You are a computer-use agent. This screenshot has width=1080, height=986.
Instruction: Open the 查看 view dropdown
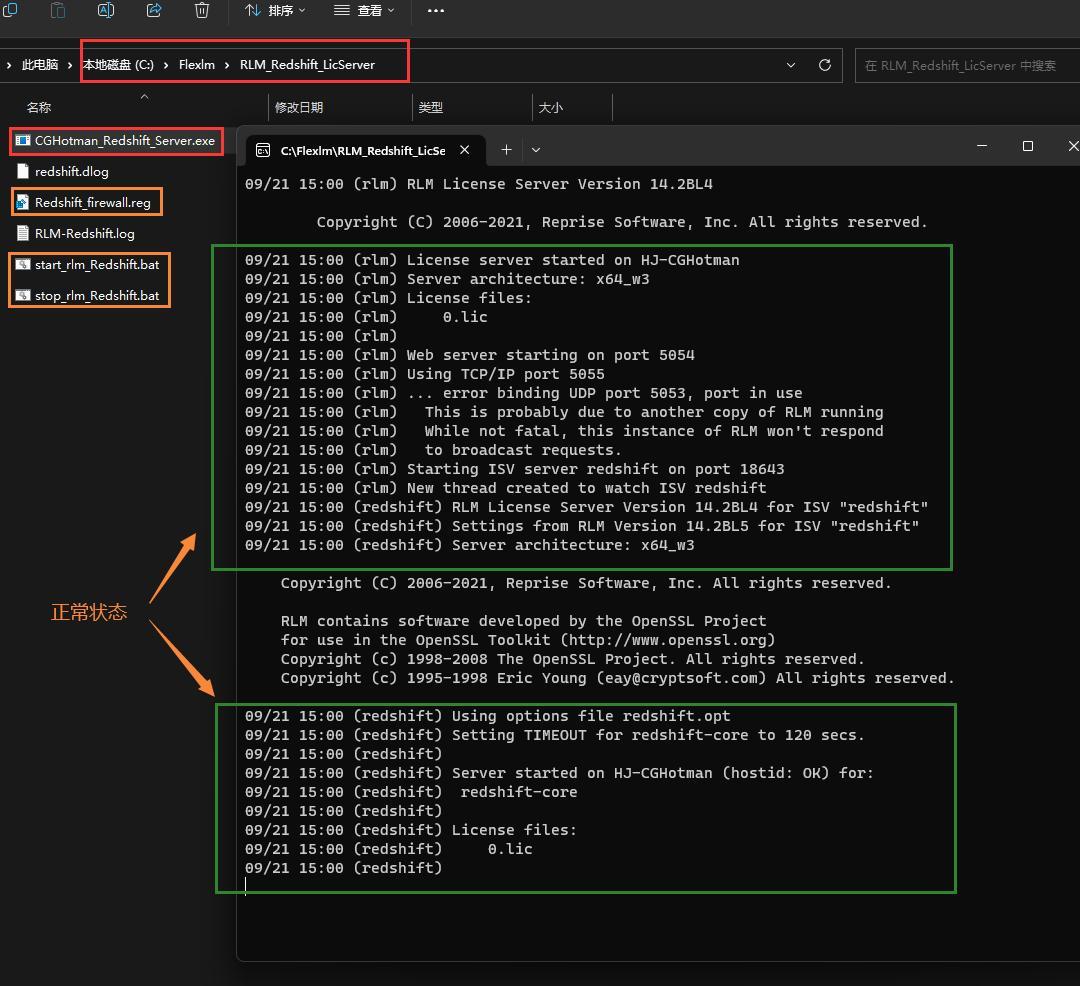point(364,10)
